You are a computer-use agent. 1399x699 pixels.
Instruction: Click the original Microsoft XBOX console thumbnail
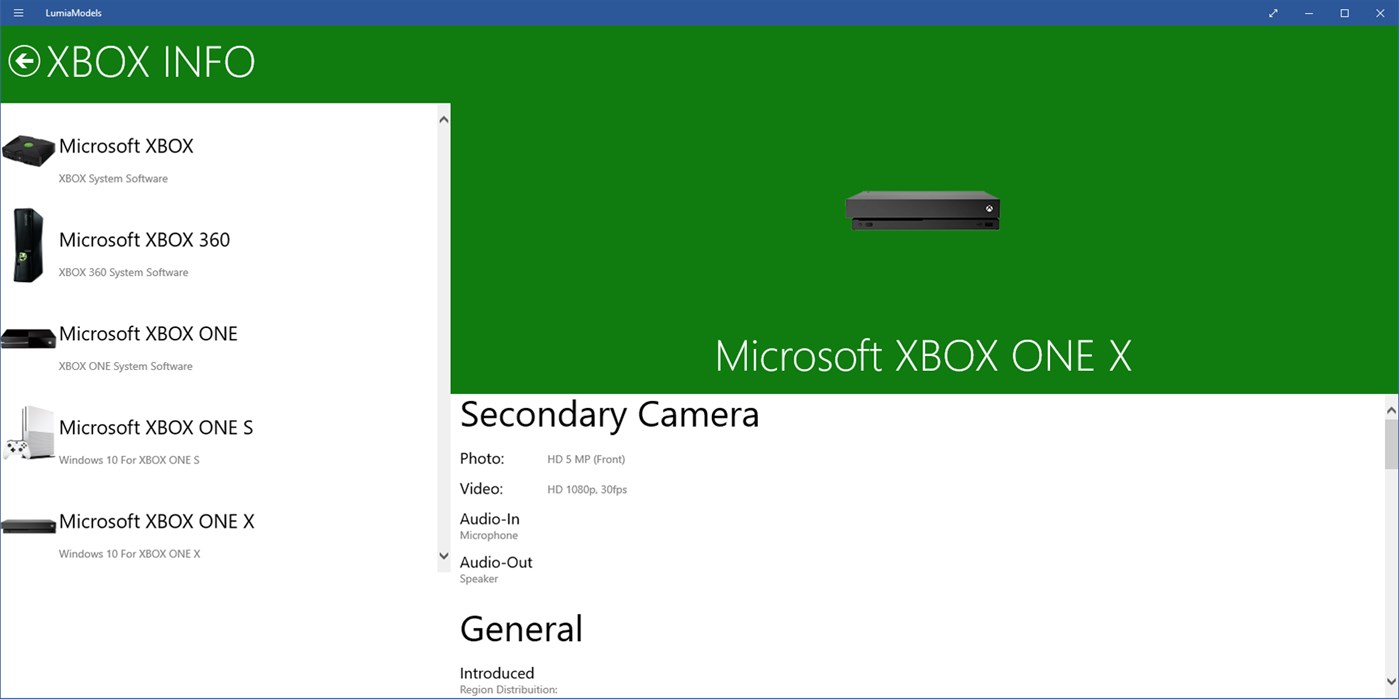coord(28,150)
